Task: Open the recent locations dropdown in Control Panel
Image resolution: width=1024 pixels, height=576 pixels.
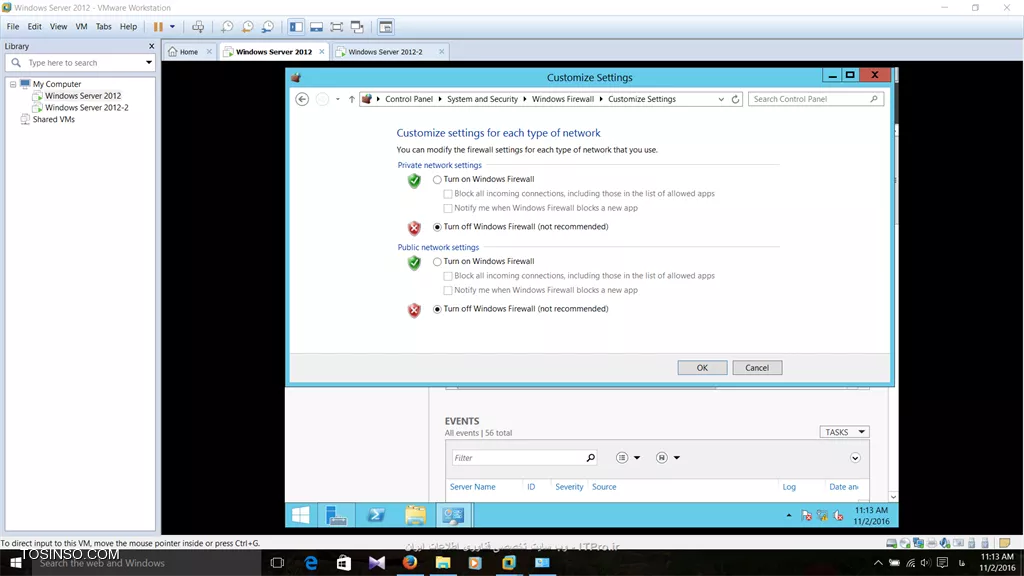Action: pyautogui.click(x=338, y=99)
